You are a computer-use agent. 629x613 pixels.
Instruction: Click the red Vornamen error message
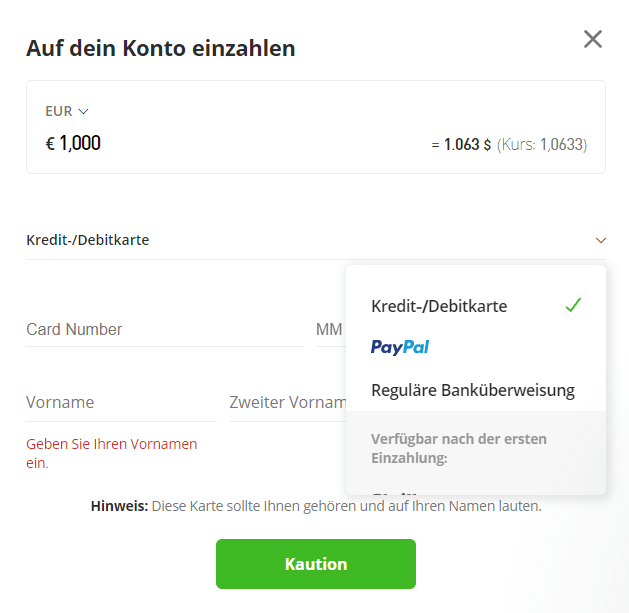tap(112, 453)
